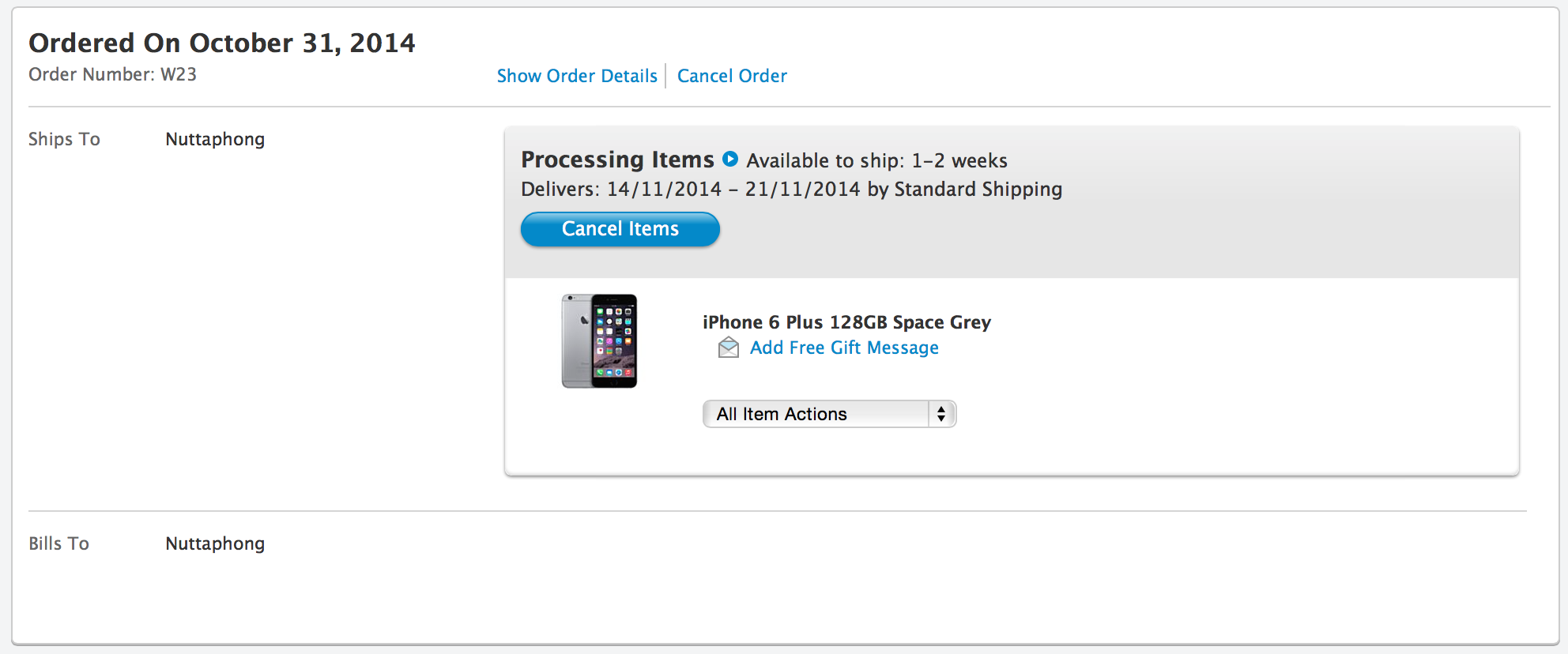Click the Processing Items heading
This screenshot has width=1568, height=654.
point(617,160)
